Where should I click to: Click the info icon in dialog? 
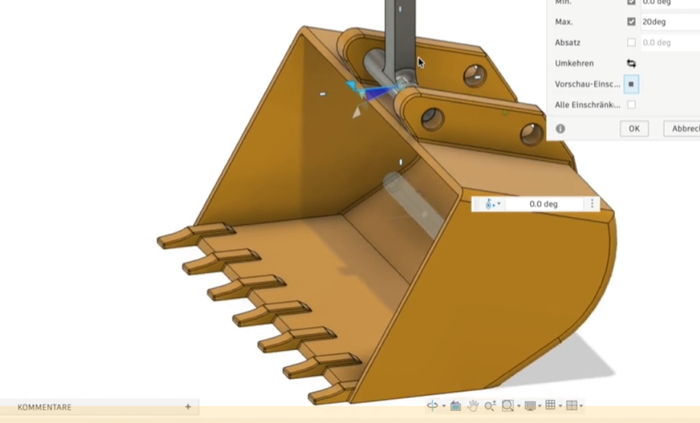[x=560, y=129]
